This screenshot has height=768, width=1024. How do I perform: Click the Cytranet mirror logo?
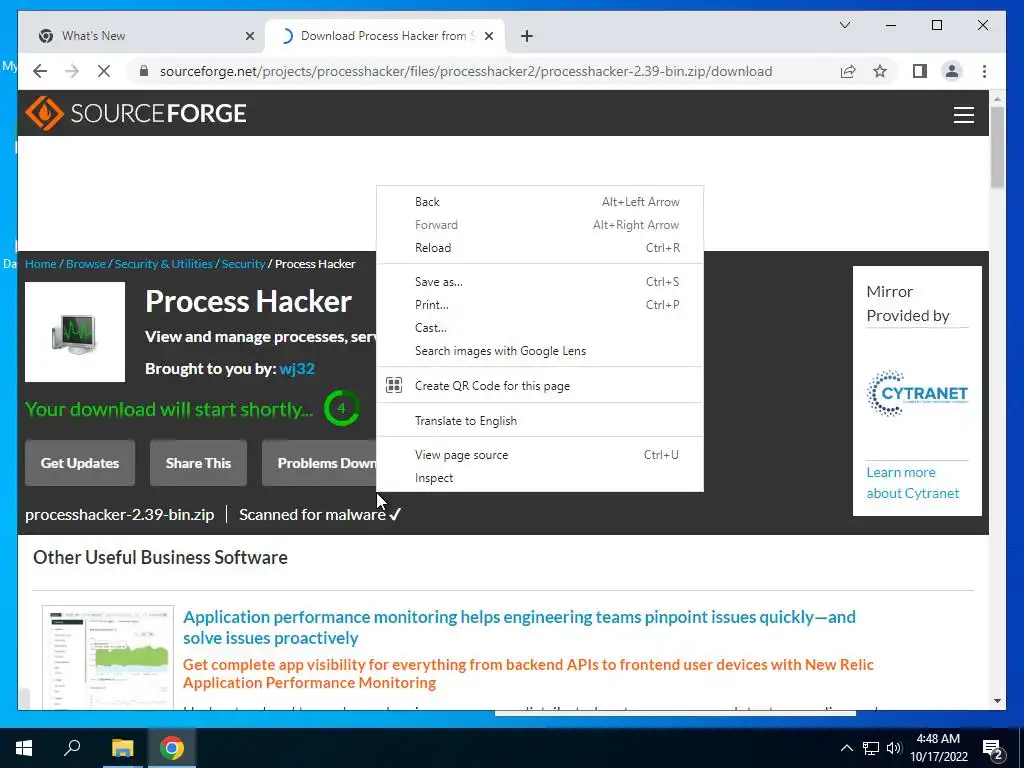coord(917,393)
